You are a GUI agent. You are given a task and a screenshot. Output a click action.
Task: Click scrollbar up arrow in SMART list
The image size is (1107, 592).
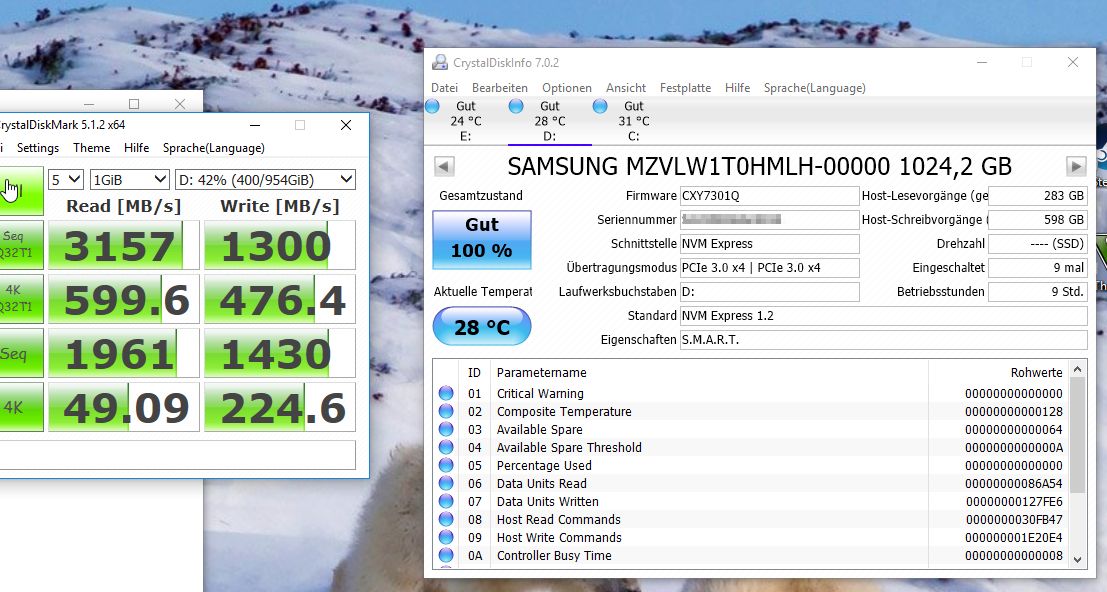[1077, 369]
